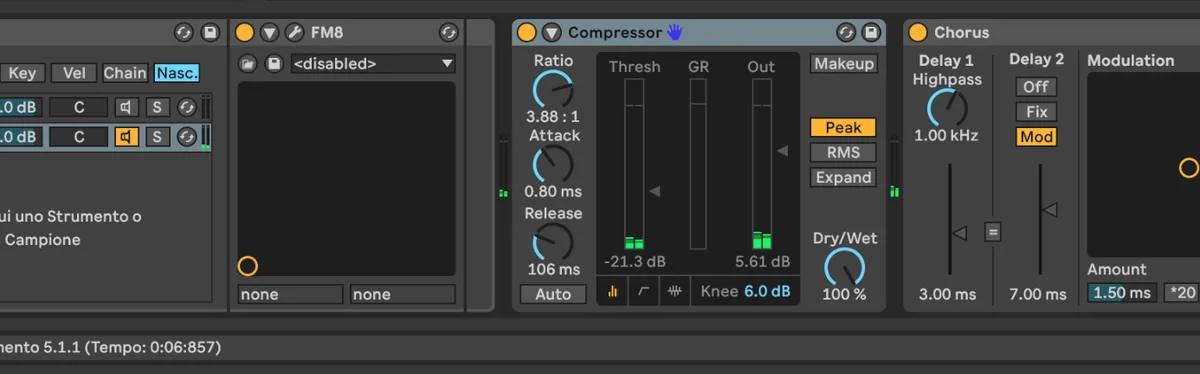Save the FM8 preset with disk icon

tap(273, 64)
